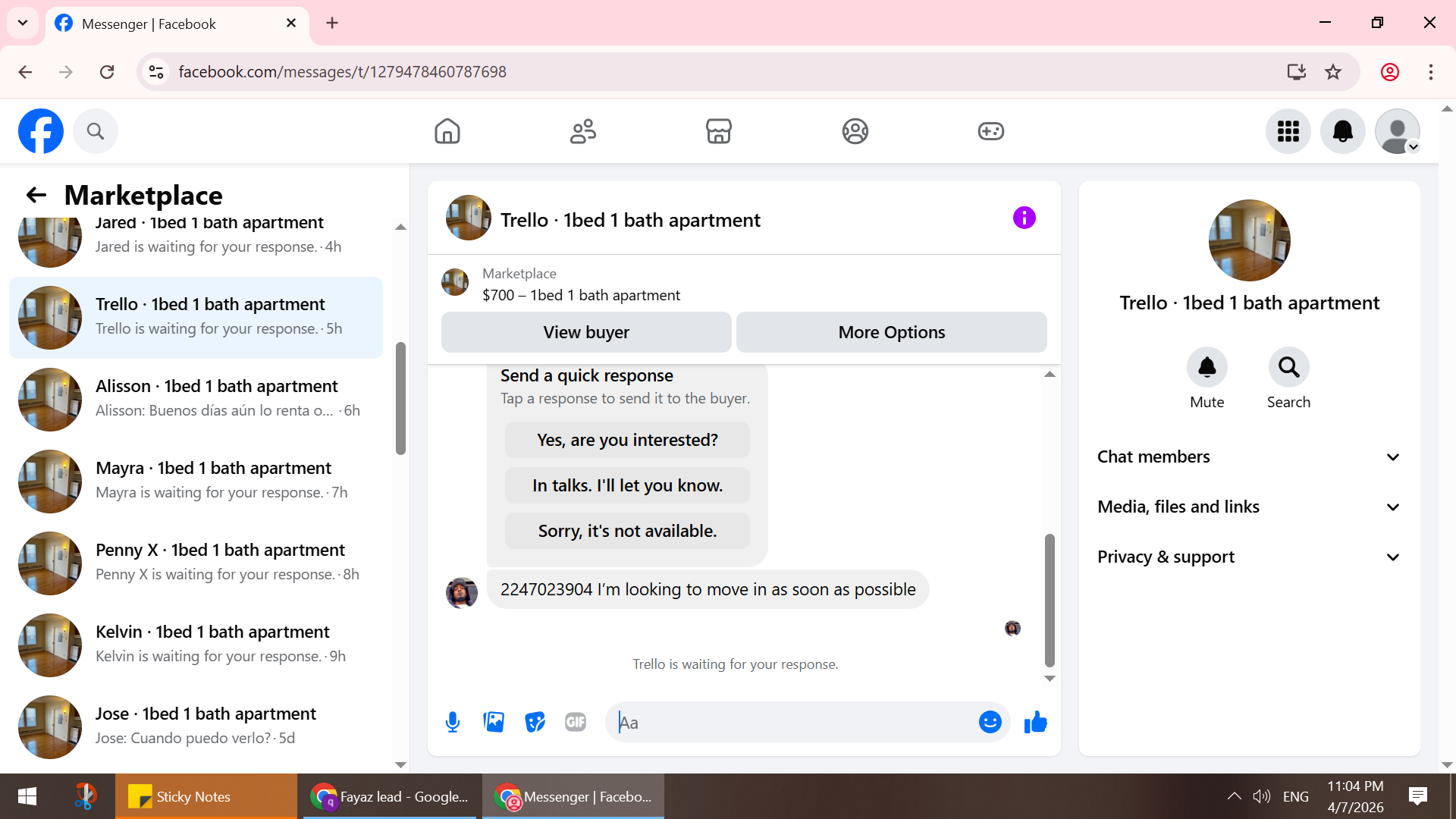Go to the Home feed icon
The width and height of the screenshot is (1456, 819).
447,131
